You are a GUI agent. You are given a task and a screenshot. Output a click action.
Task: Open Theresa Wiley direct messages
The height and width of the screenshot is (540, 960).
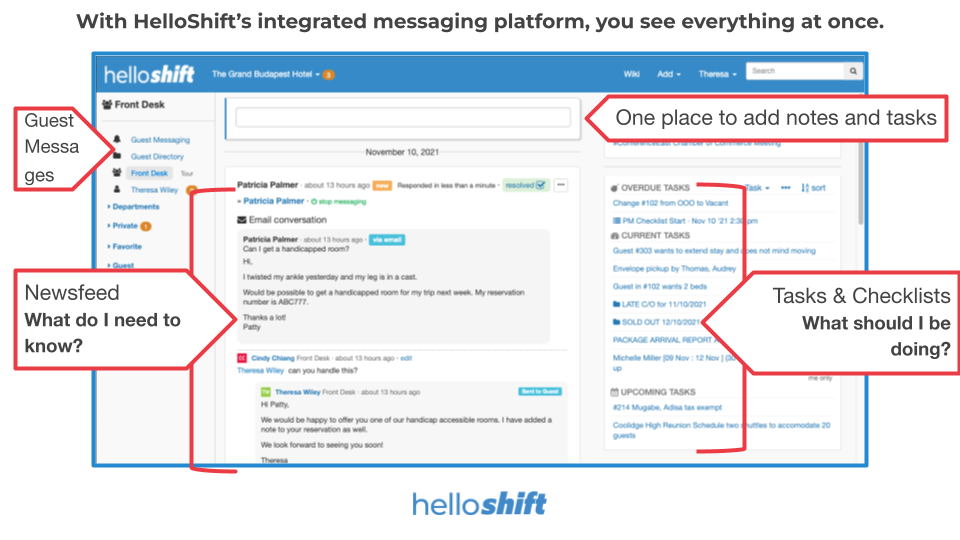point(154,190)
